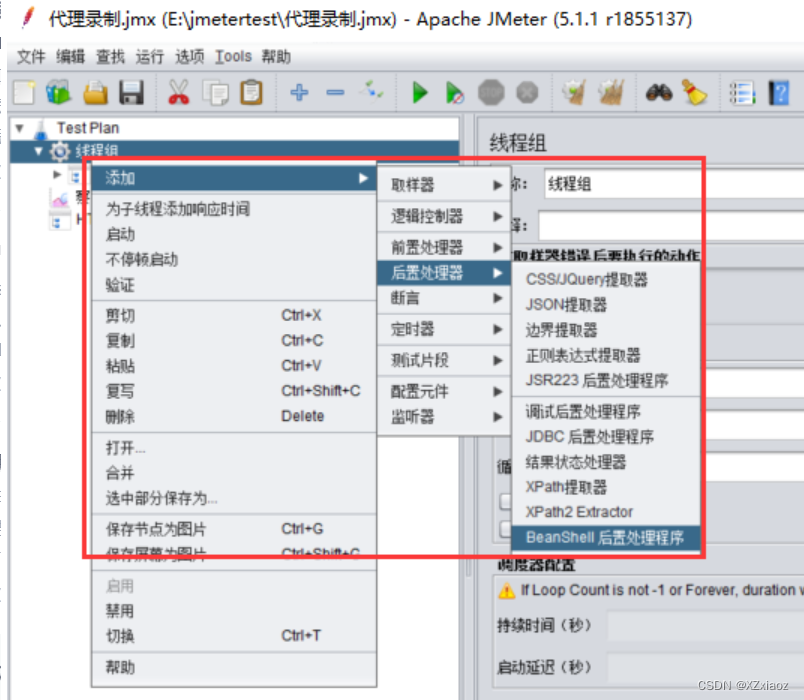
Task: Choose 帮助 at bottom of context menu
Action: (x=234, y=667)
